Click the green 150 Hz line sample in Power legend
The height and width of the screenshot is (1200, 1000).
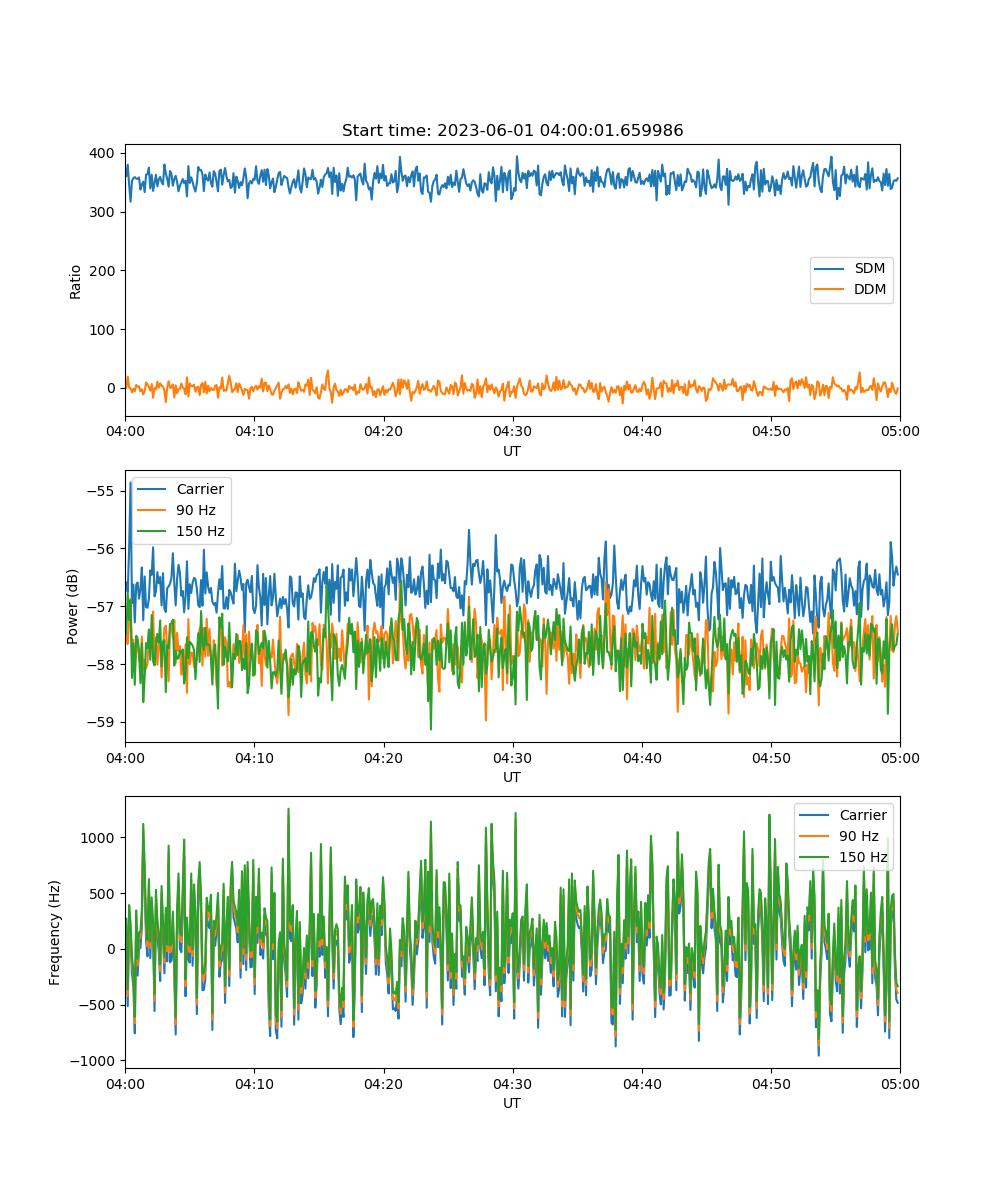pos(153,532)
